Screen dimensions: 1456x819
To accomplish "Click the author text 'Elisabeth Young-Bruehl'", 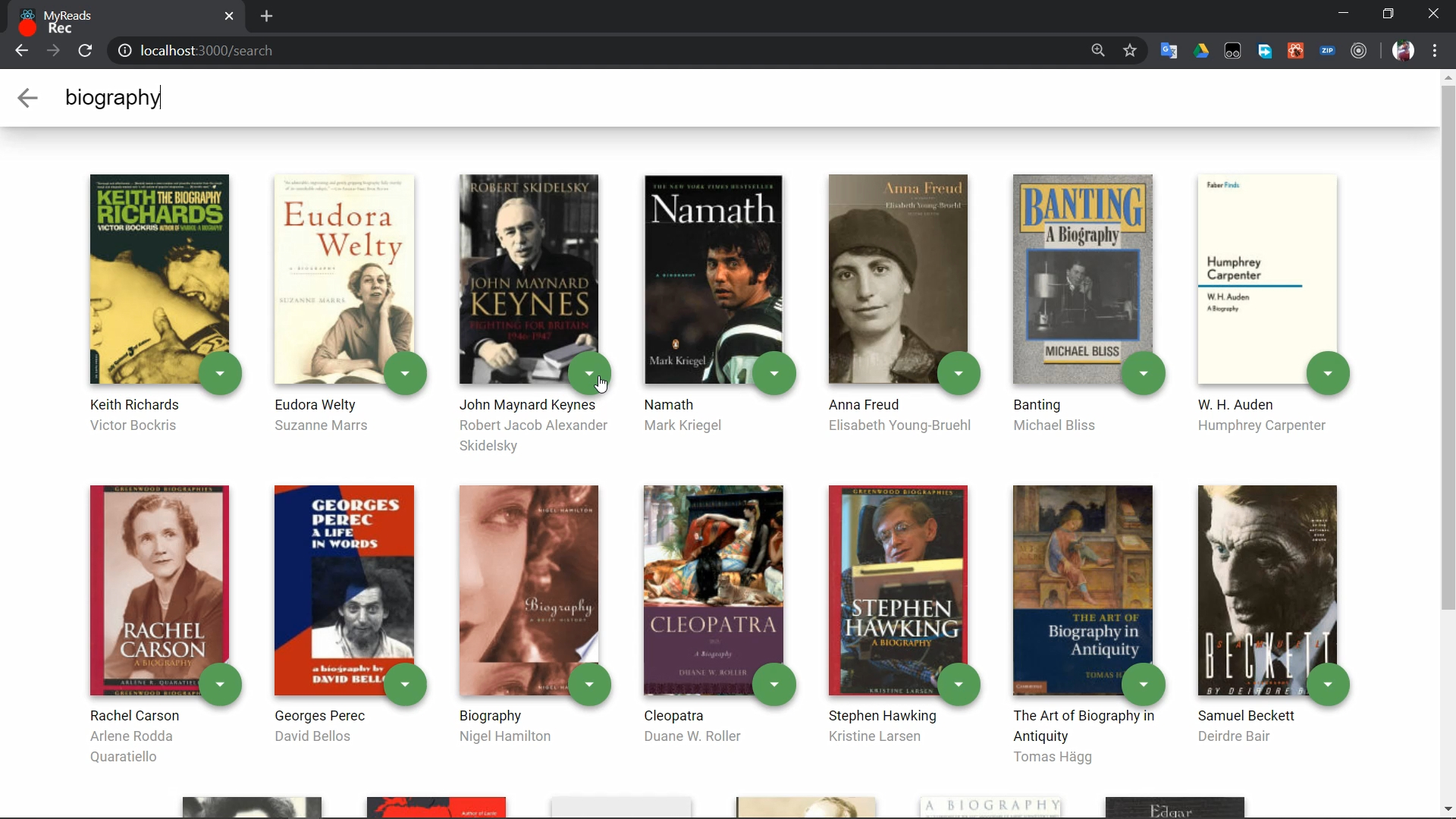I will (899, 425).
